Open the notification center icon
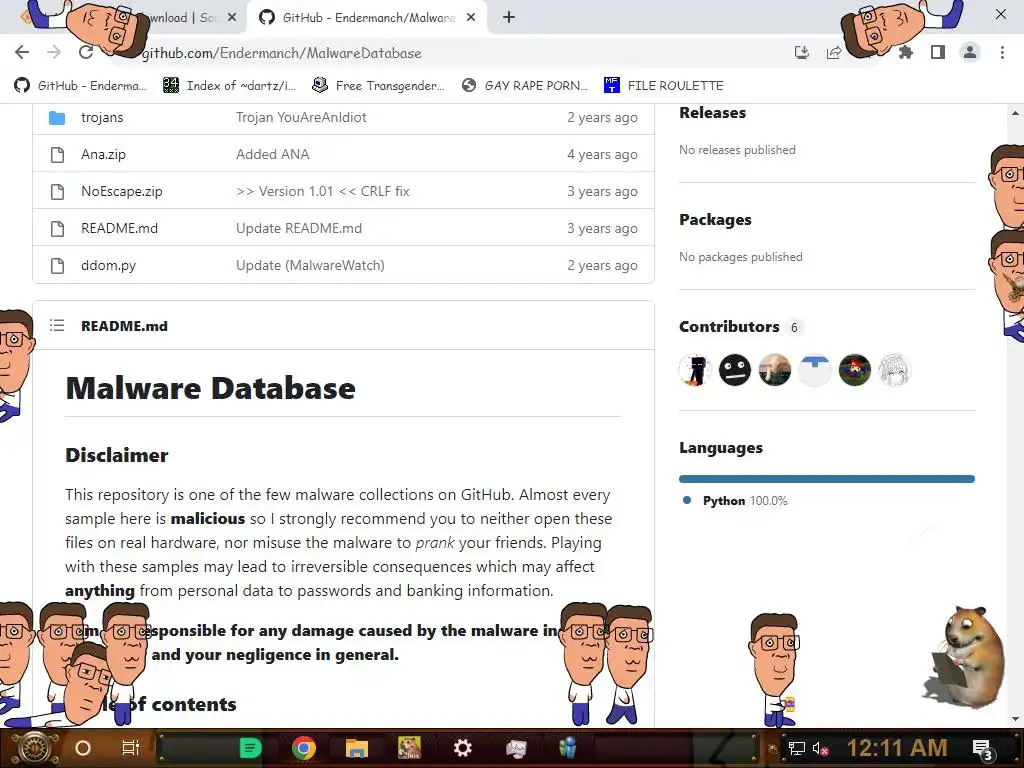Viewport: 1024px width, 768px height. [x=983, y=750]
